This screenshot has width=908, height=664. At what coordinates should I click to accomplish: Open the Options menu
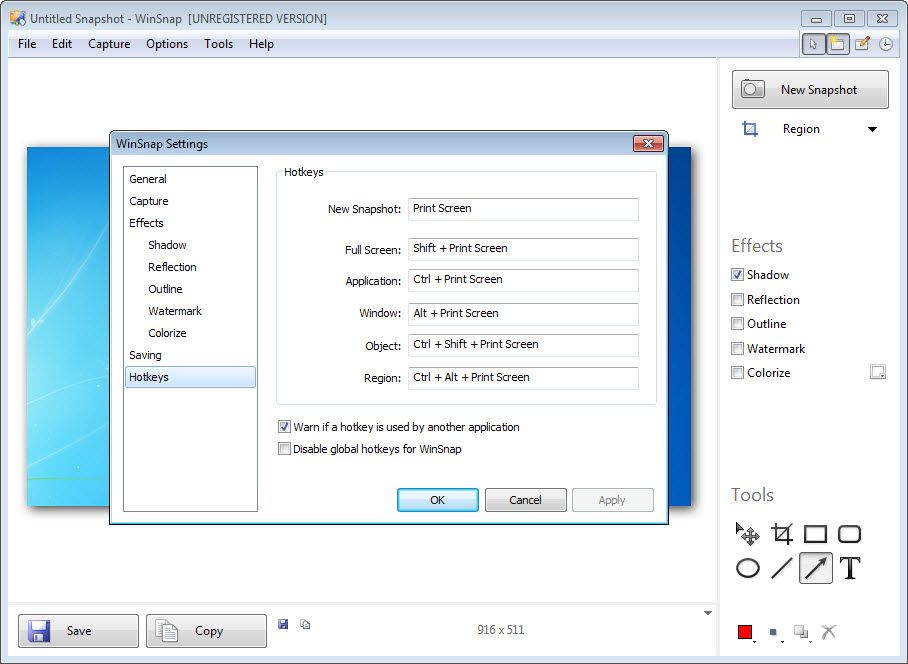tap(167, 44)
